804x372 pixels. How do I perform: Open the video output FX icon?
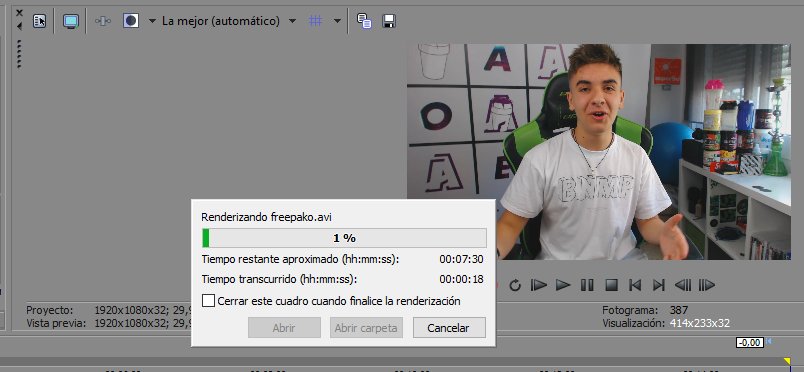pos(103,21)
